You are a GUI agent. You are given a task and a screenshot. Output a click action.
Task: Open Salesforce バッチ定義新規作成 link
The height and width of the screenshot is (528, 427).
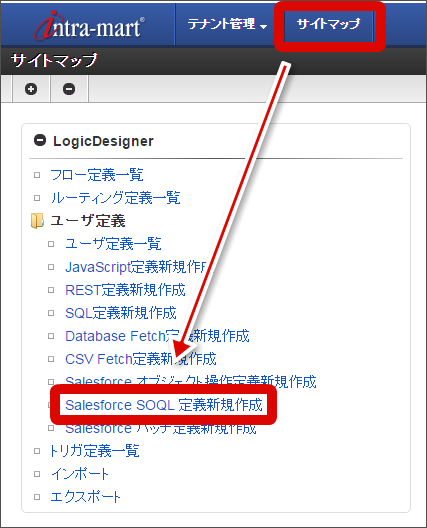tap(161, 429)
